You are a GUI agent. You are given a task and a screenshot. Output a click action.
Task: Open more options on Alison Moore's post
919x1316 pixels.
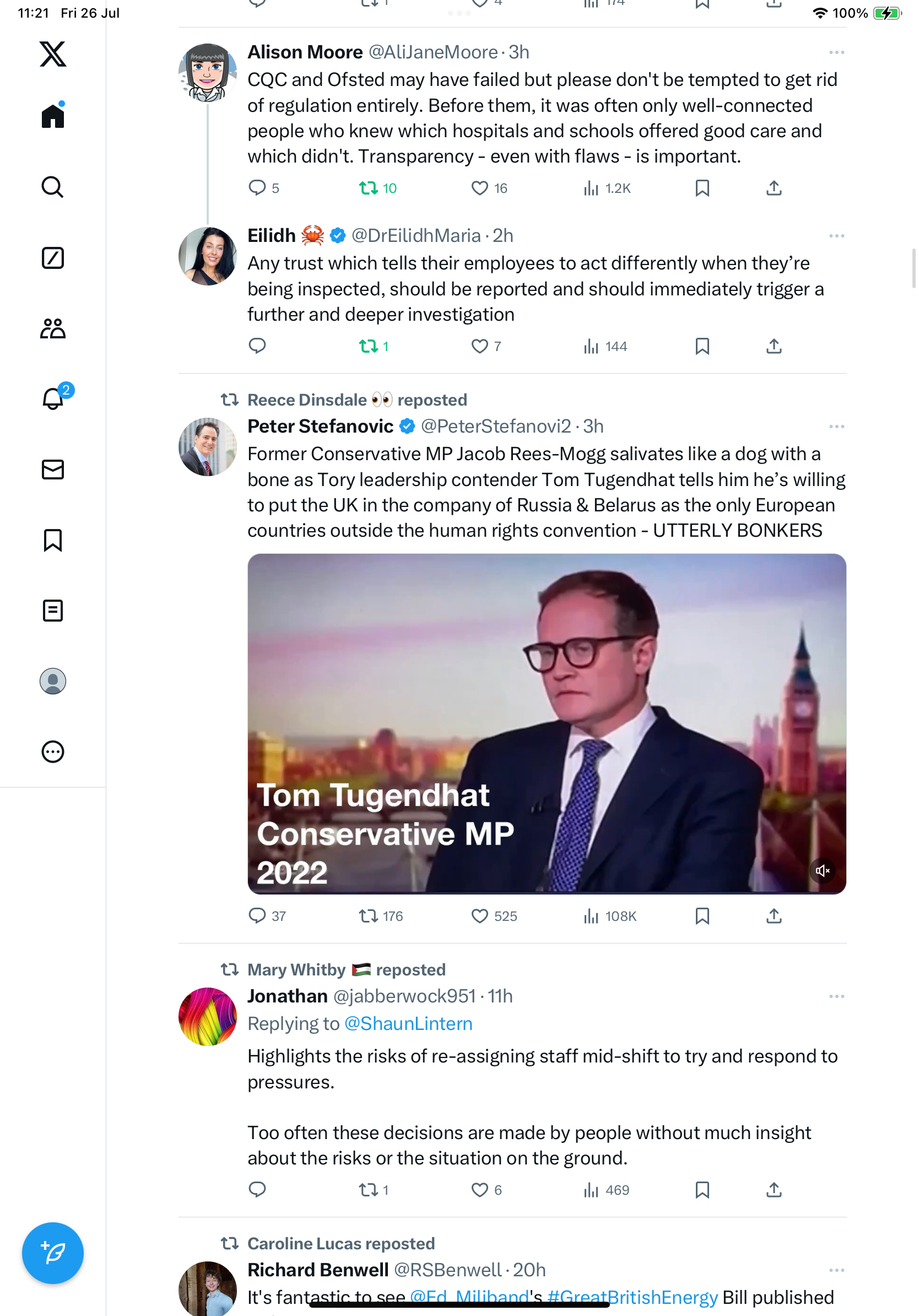[836, 52]
